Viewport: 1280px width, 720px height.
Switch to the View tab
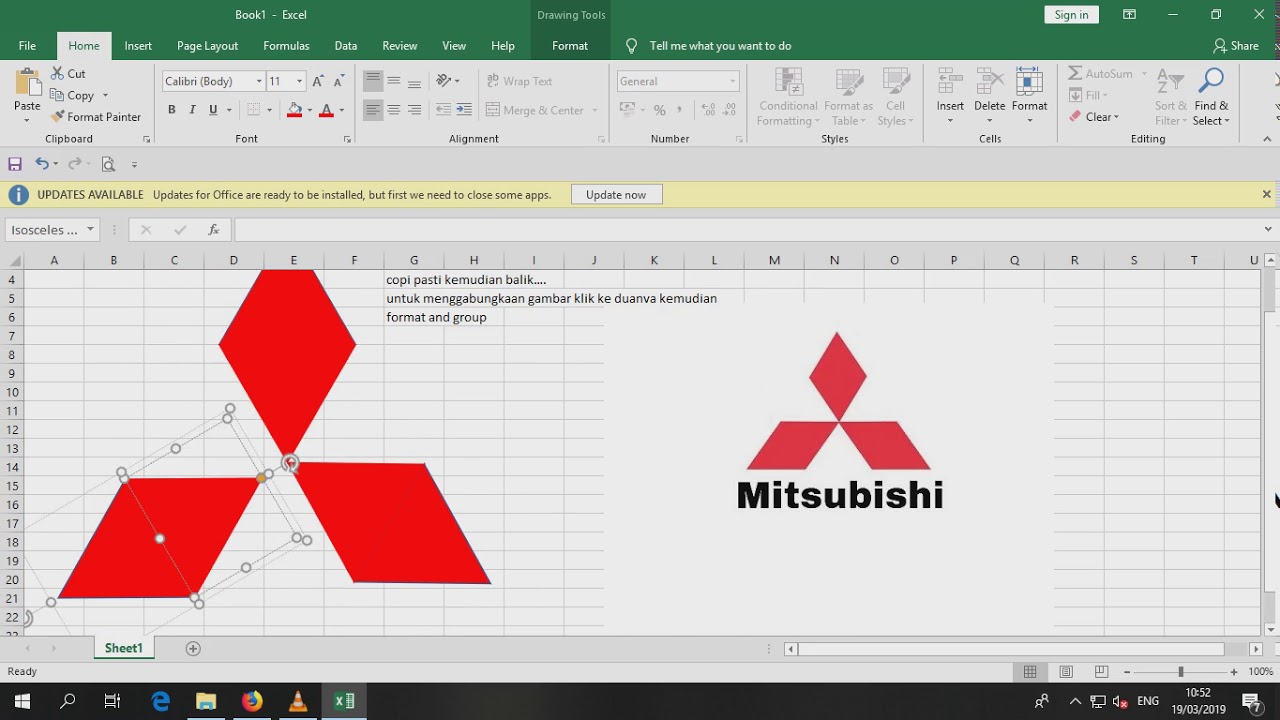point(454,46)
